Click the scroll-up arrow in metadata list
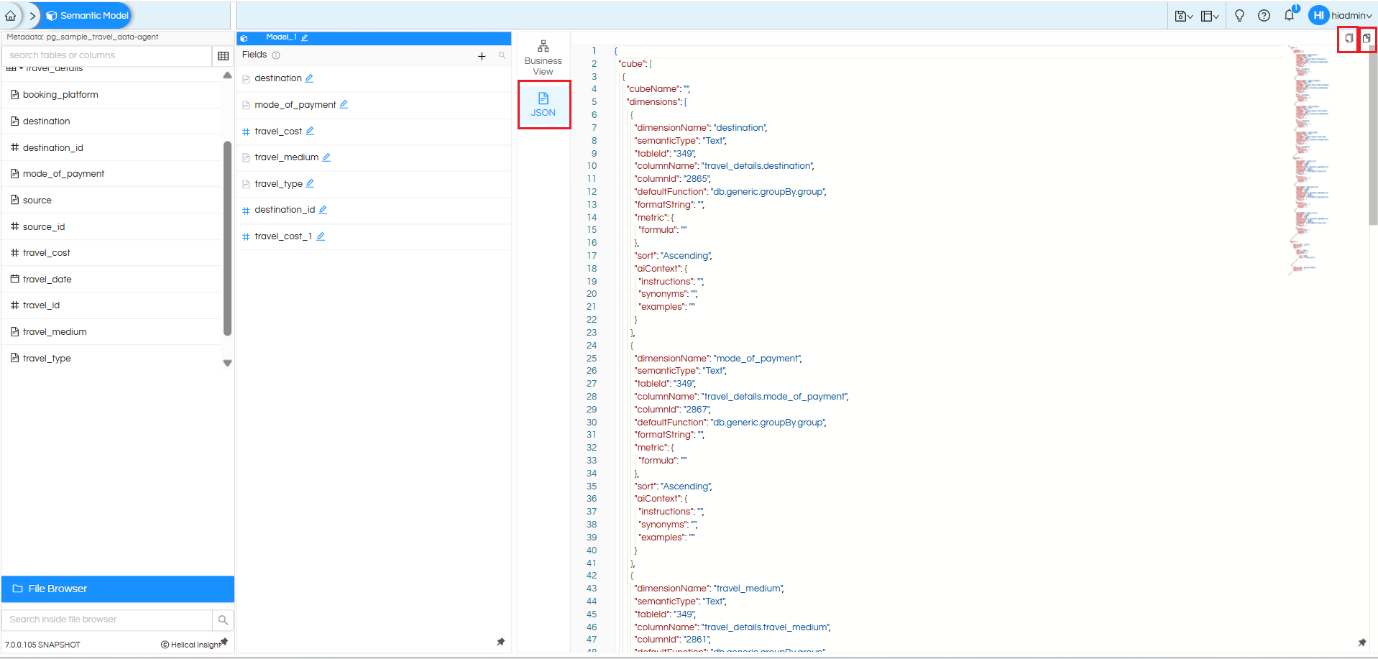The height and width of the screenshot is (659, 1378). 228,77
